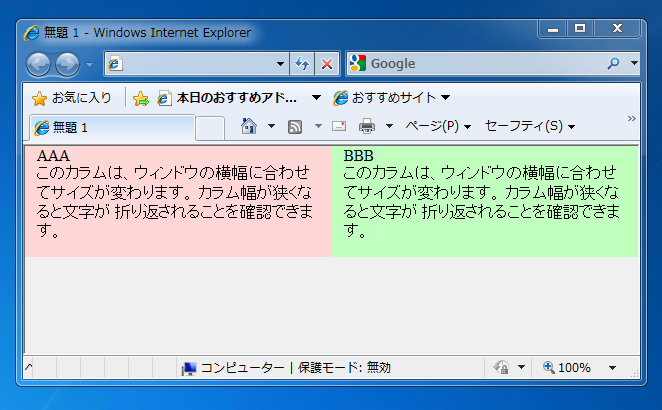The image size is (662, 410).
Task: Click Add to Favorites Bar star icon
Action: point(141,99)
